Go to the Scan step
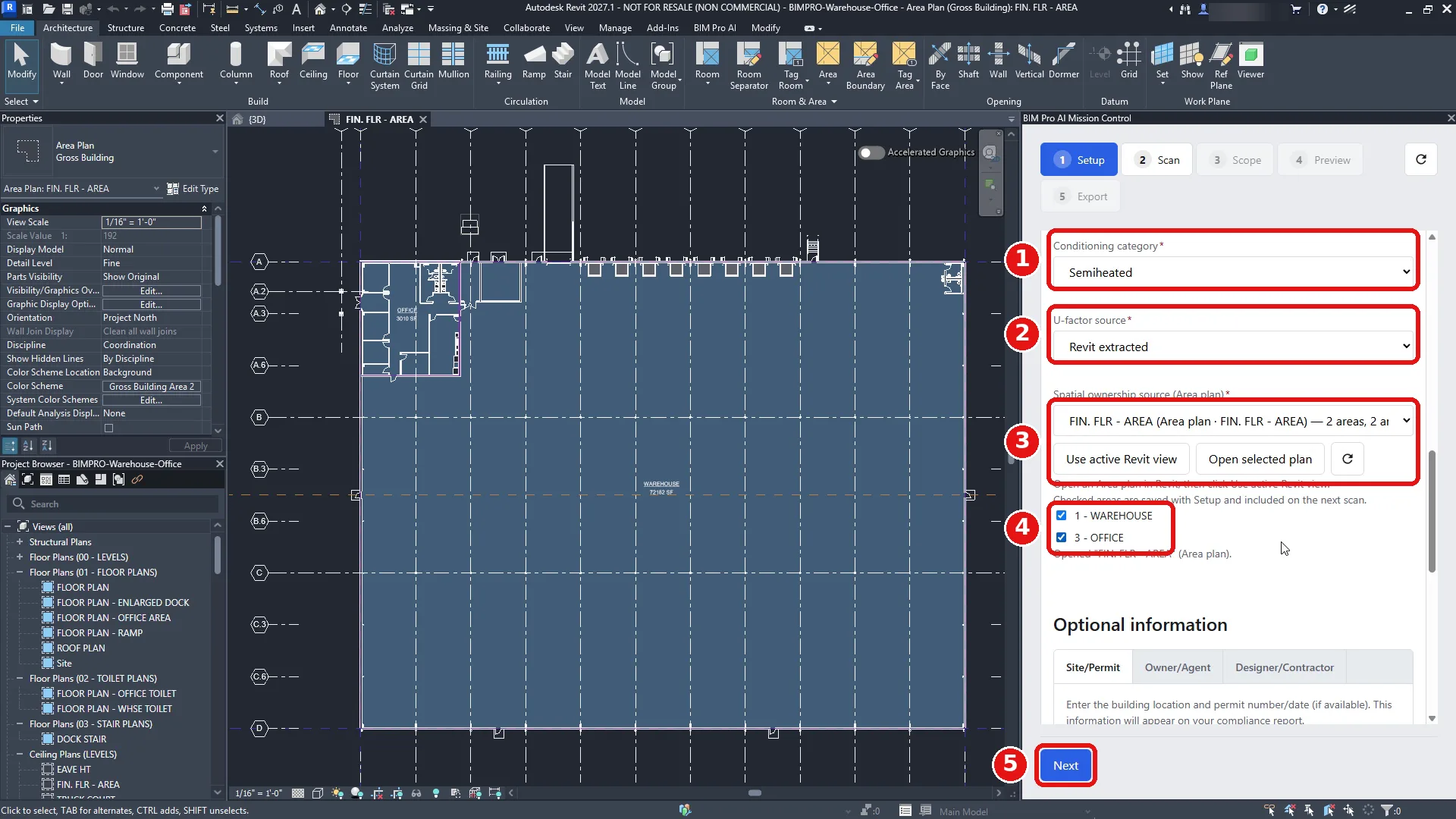Viewport: 1456px width, 819px height. point(1157,160)
